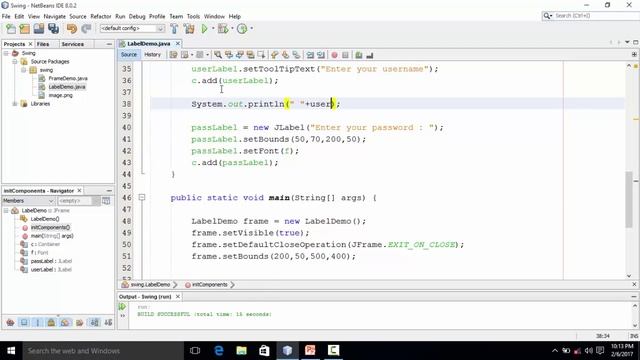Click the Toggle Bookmark icon in editor toolbar
The width and height of the screenshot is (640, 360).
pos(296,55)
